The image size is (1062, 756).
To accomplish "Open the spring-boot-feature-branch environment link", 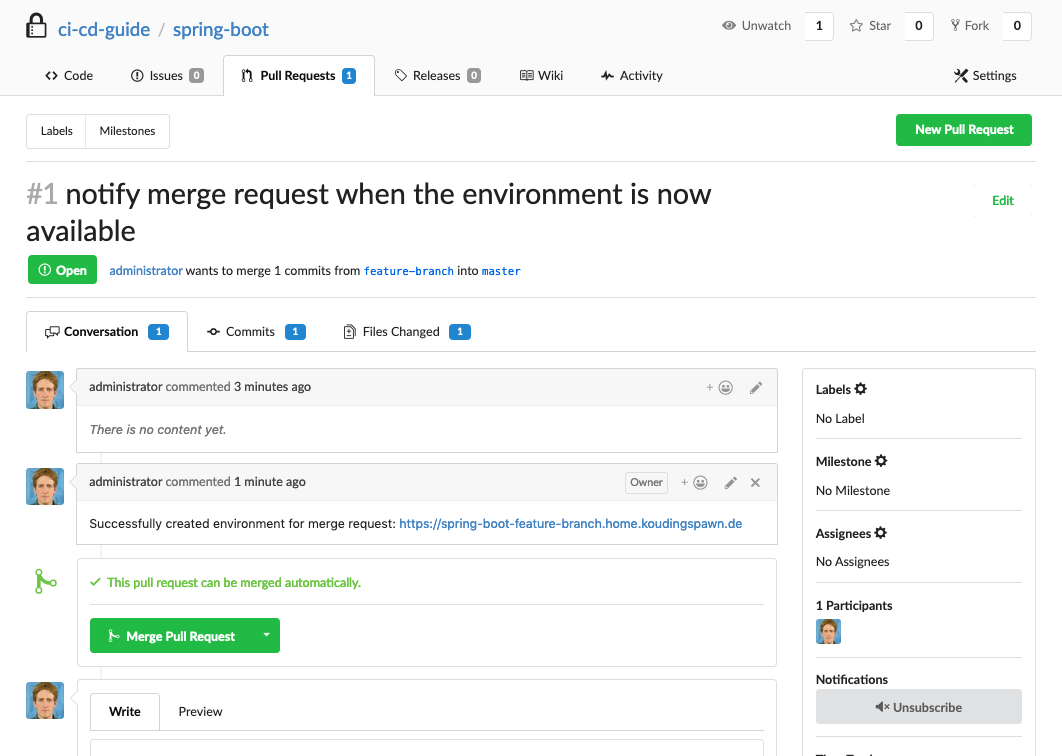I will 570,523.
